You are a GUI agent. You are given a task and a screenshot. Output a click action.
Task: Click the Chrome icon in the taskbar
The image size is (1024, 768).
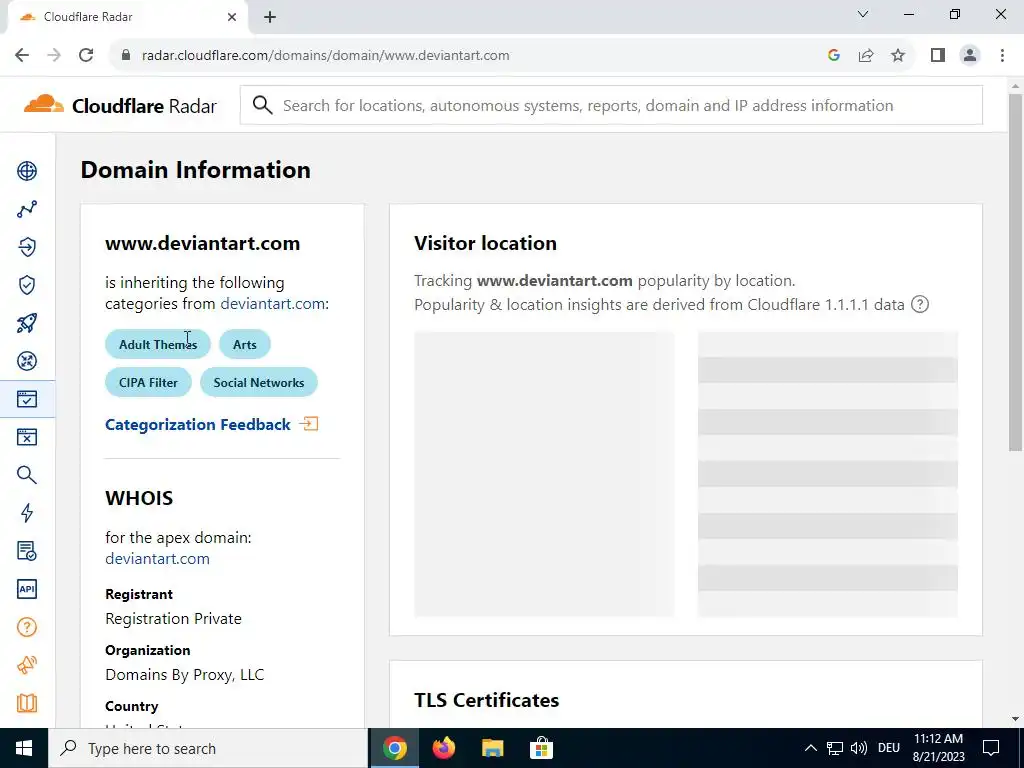395,748
